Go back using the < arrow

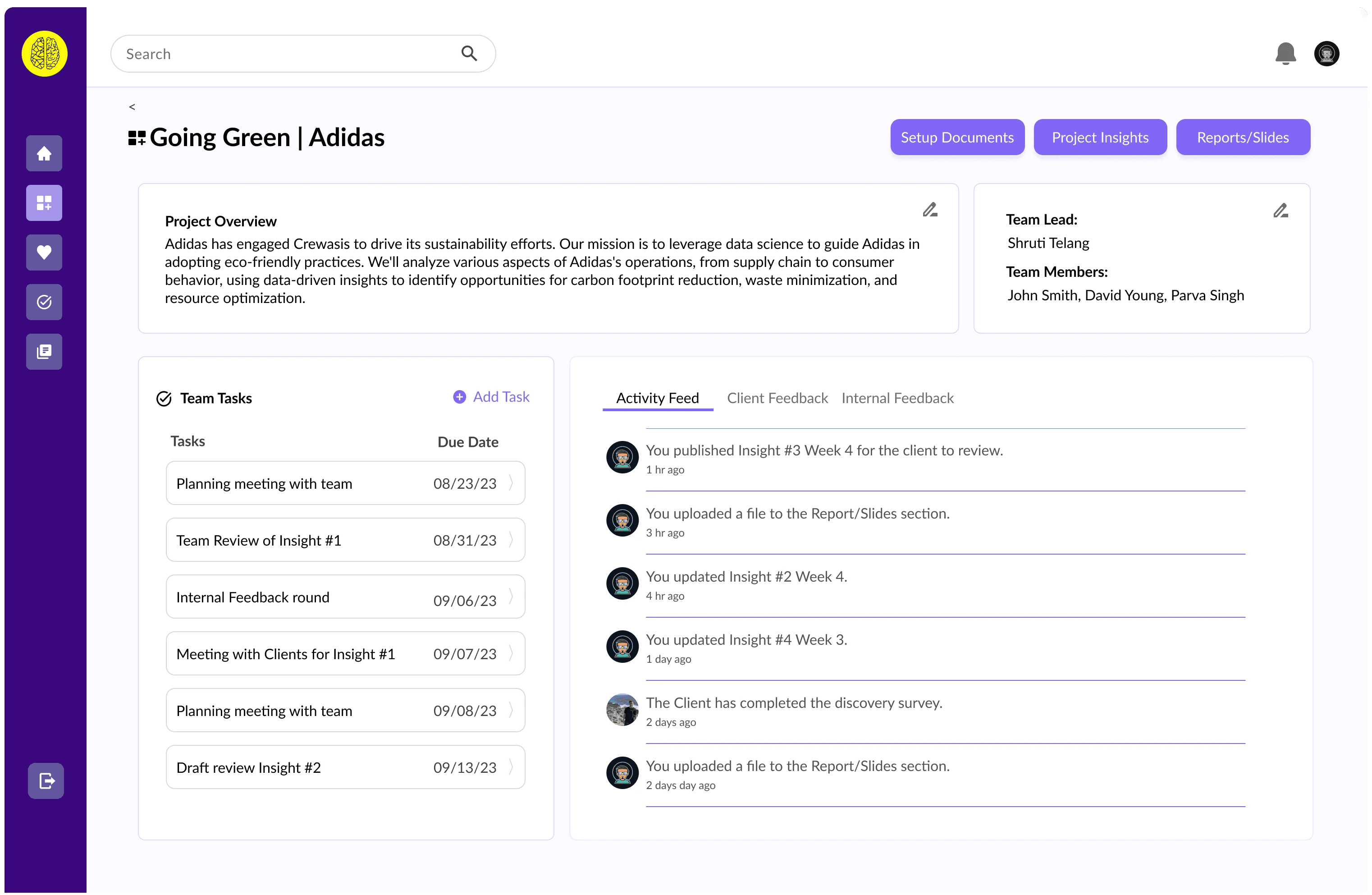(132, 107)
